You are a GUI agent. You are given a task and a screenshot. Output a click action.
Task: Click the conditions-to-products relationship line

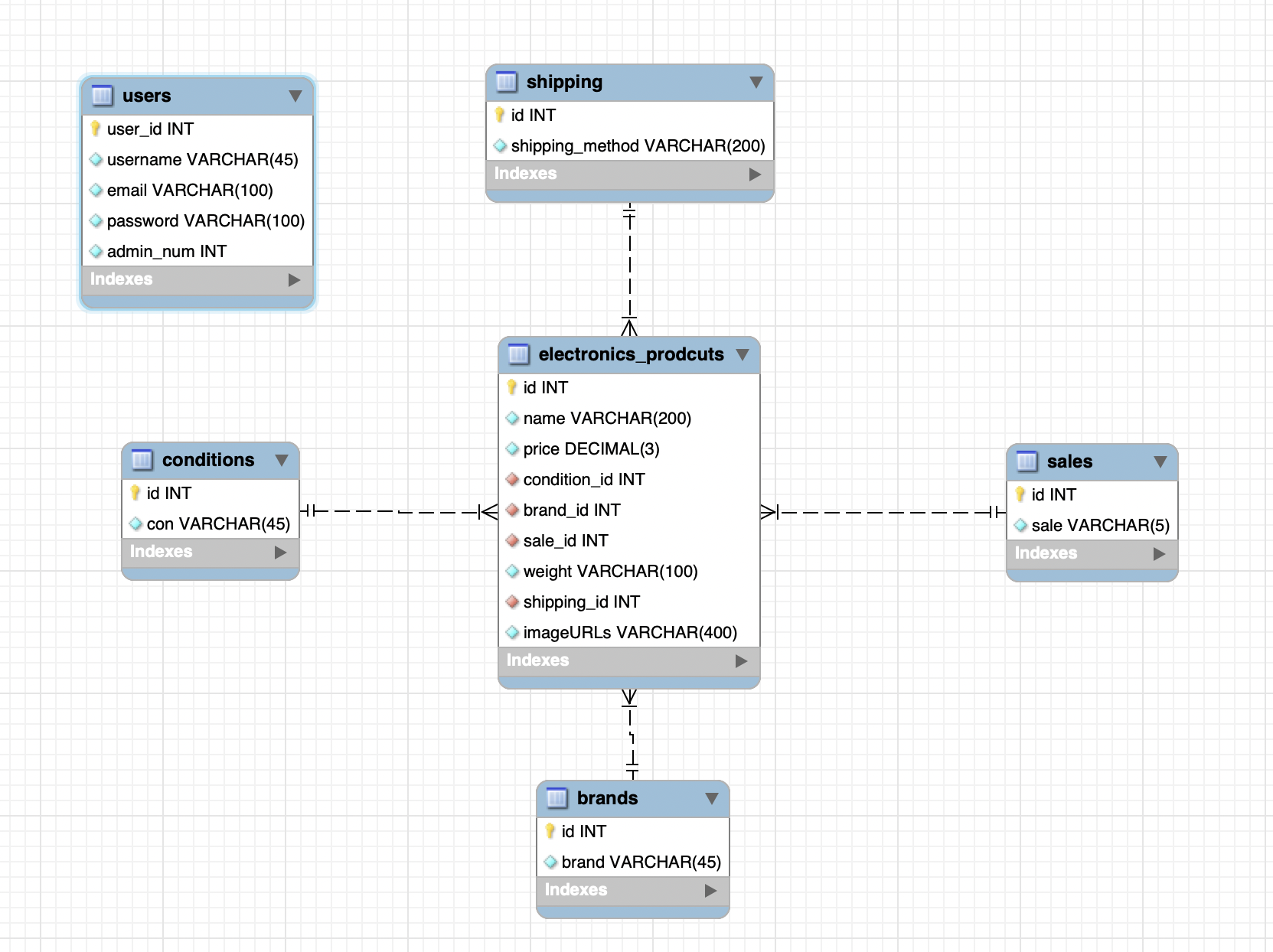(398, 511)
